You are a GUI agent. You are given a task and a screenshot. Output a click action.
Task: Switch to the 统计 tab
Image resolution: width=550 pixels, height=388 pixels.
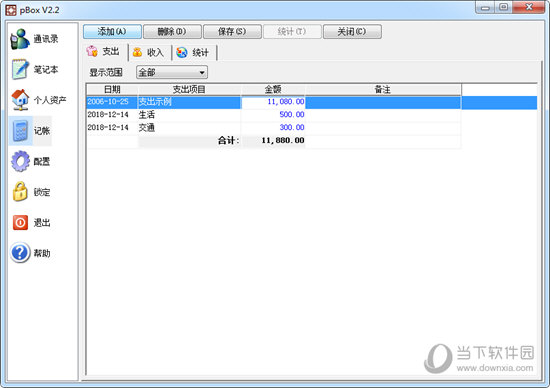tap(193, 53)
